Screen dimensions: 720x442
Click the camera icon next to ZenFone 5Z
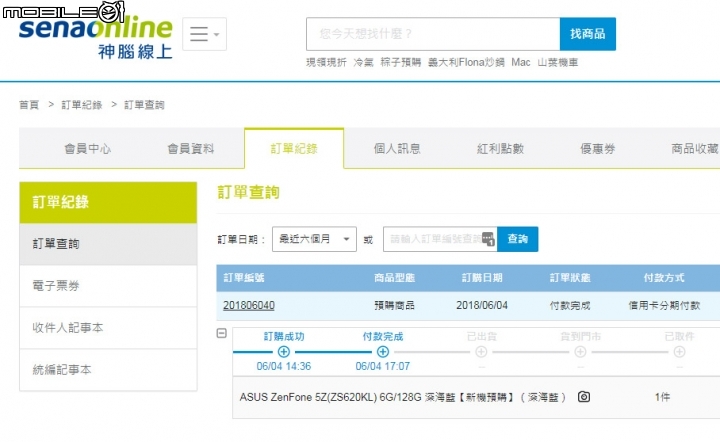pyautogui.click(x=584, y=397)
